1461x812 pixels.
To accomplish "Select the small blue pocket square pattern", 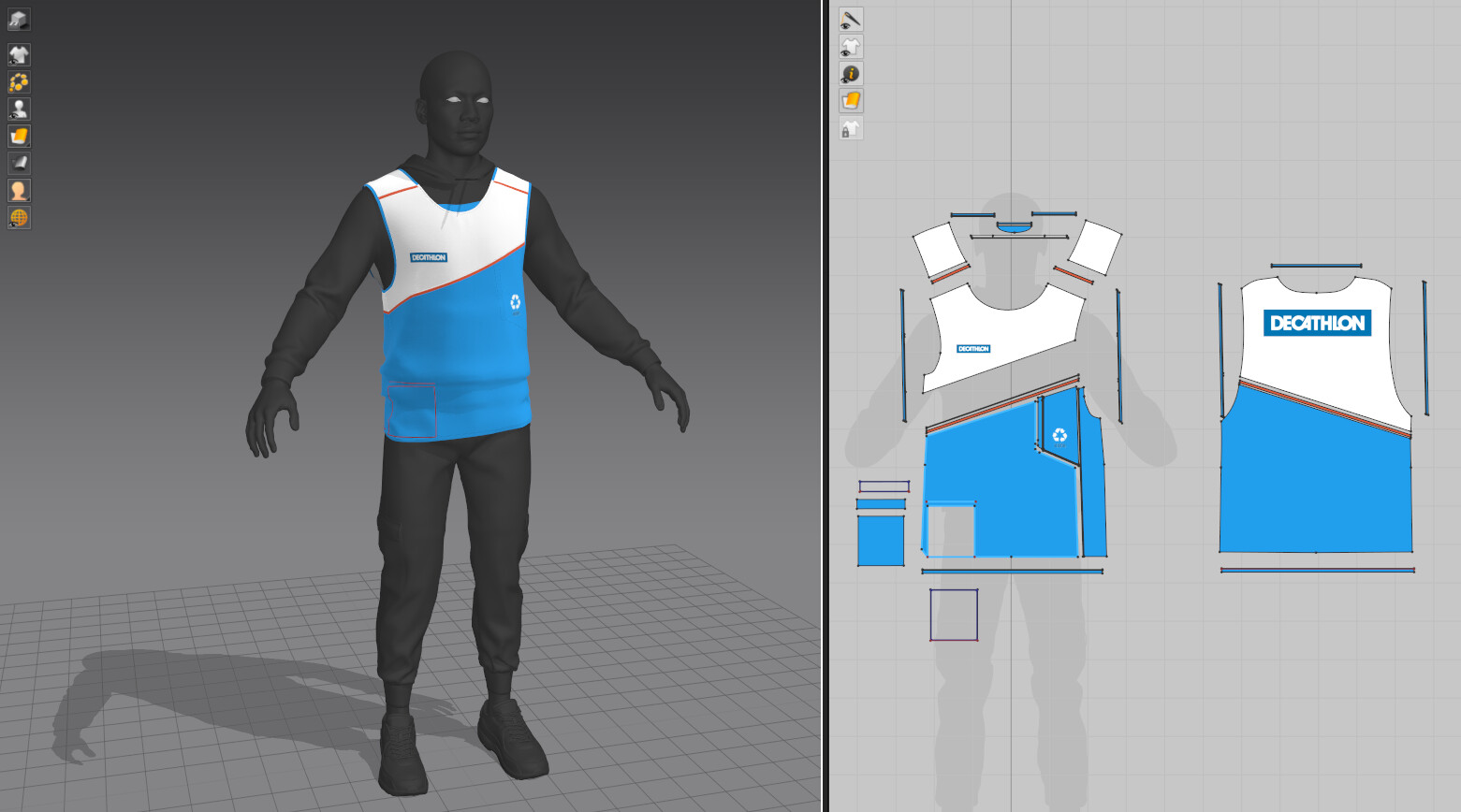I will [x=881, y=541].
